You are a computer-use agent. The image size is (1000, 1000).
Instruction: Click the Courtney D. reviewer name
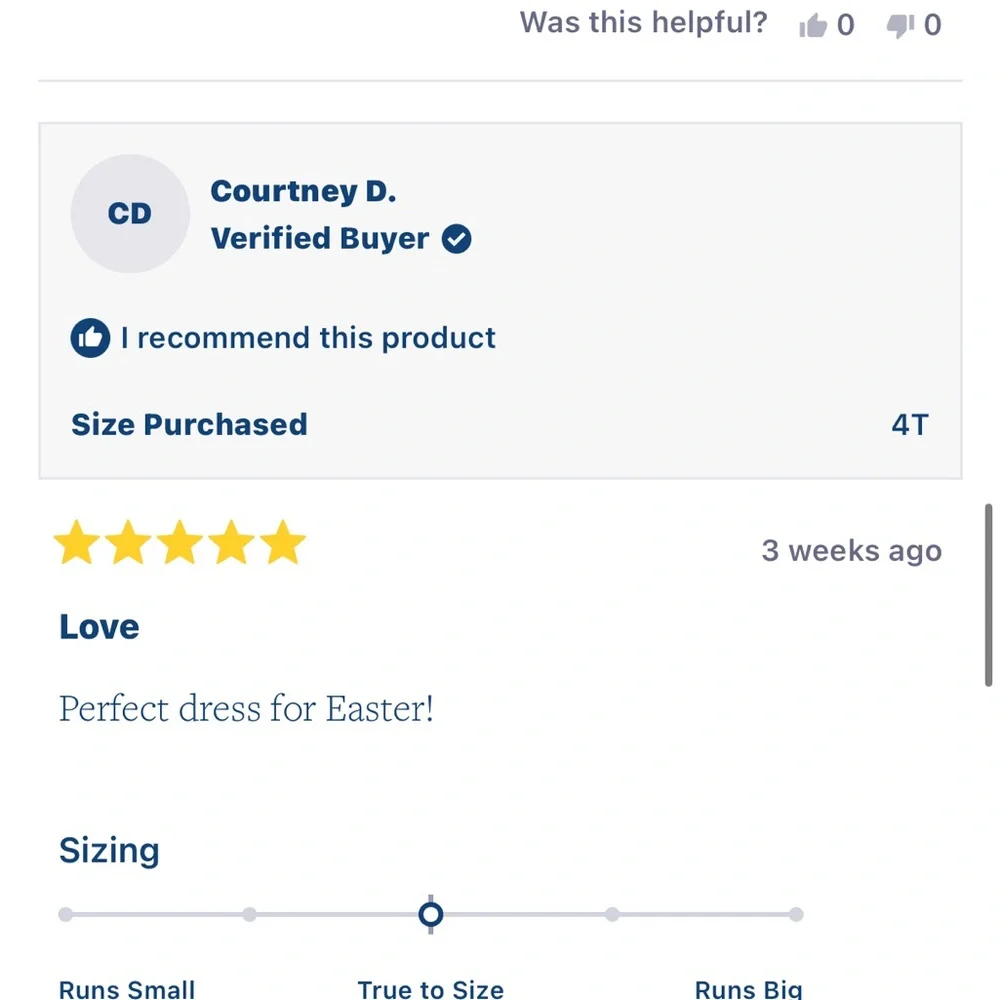click(x=304, y=192)
